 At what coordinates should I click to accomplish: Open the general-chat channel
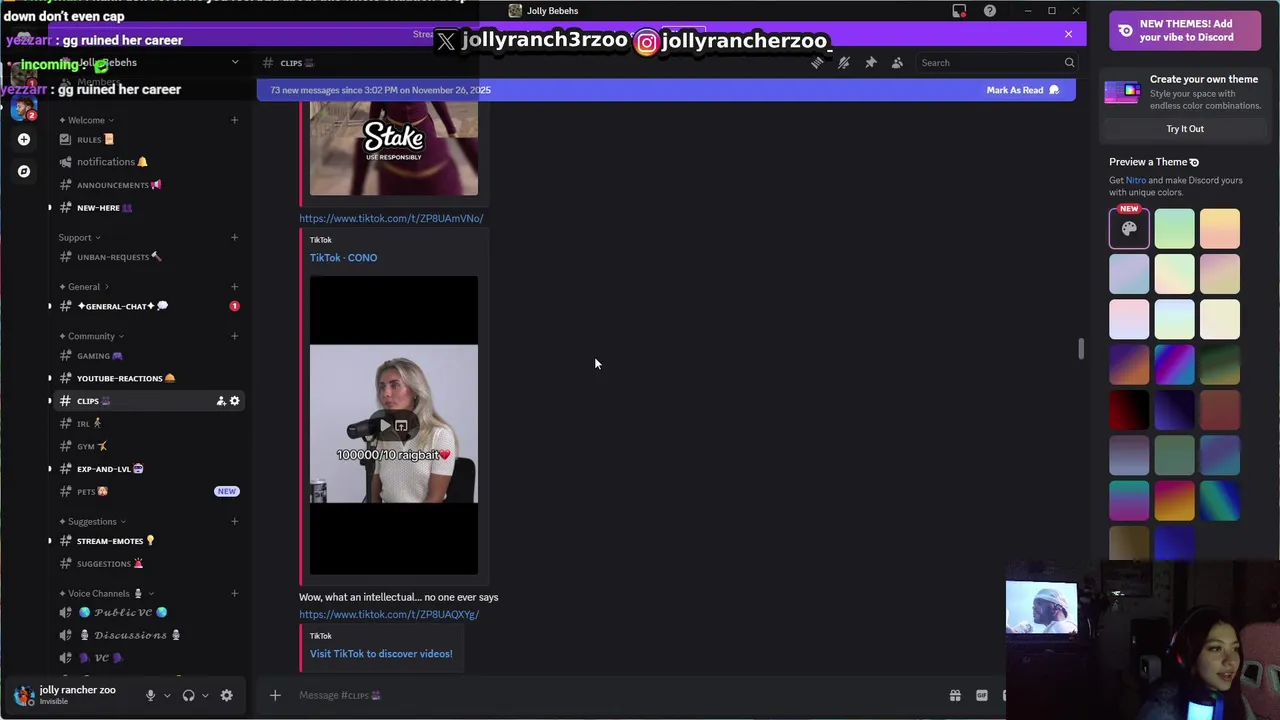tap(149, 306)
